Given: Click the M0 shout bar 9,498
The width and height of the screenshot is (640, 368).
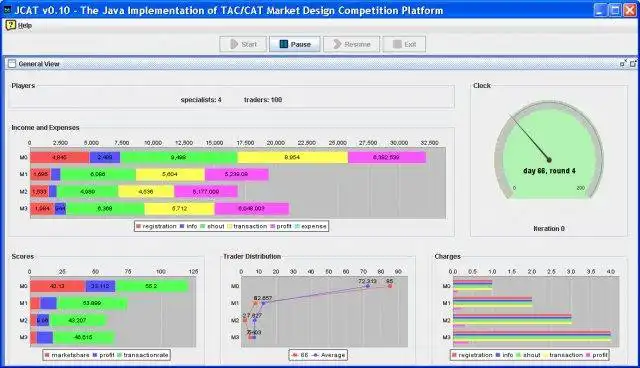Looking at the screenshot, I should (178, 157).
